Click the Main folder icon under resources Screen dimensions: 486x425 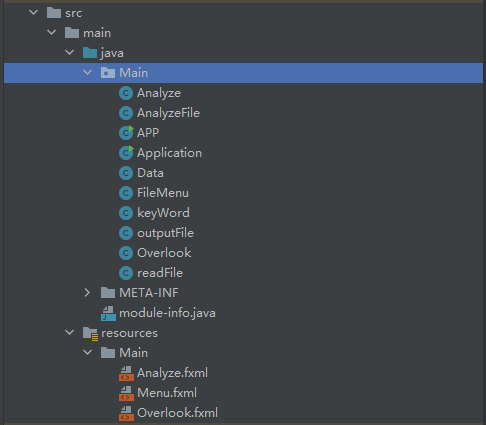pos(108,353)
